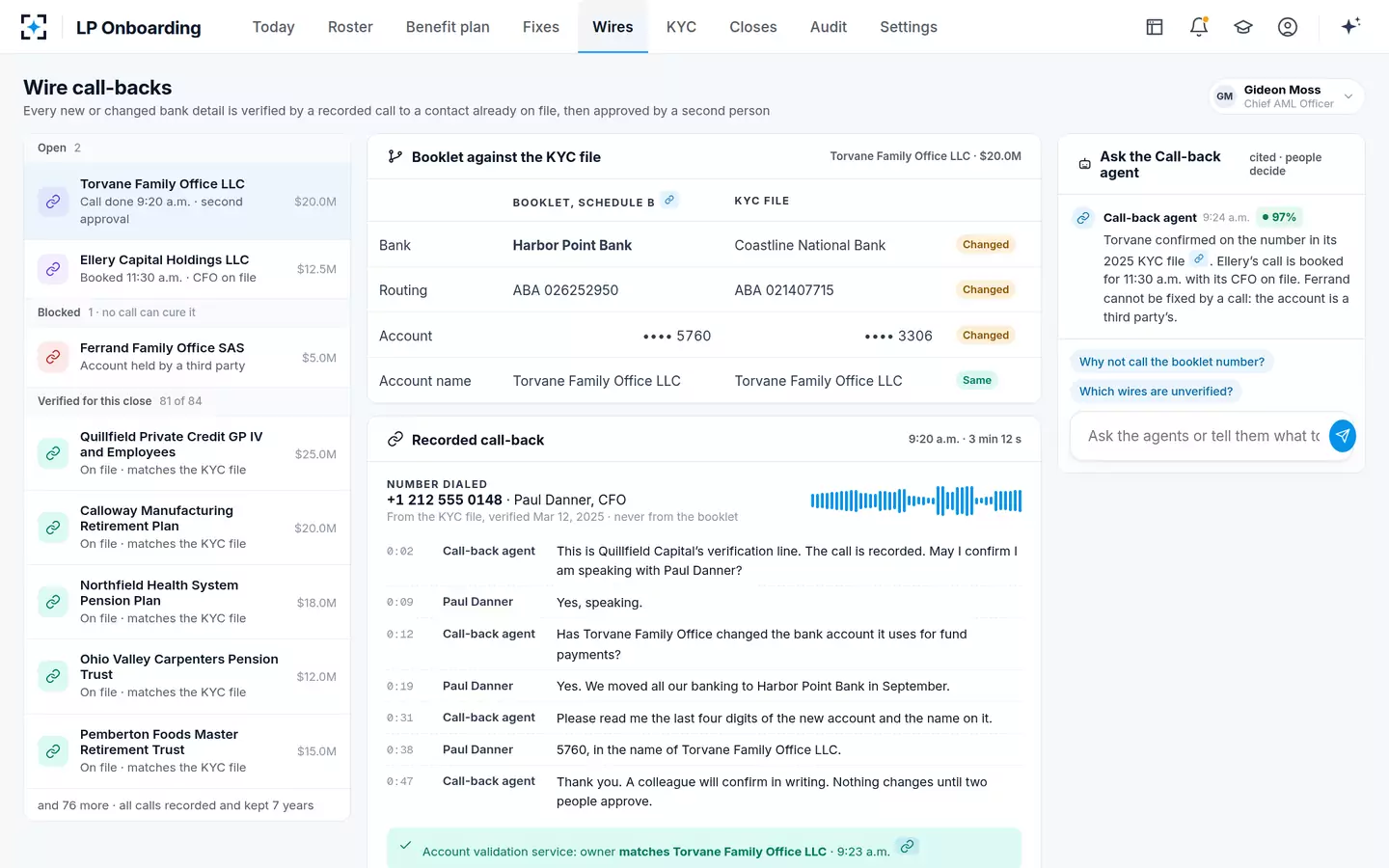Click the robot icon beside Ask the Call-back agent
The height and width of the screenshot is (868, 1389).
click(x=1084, y=165)
